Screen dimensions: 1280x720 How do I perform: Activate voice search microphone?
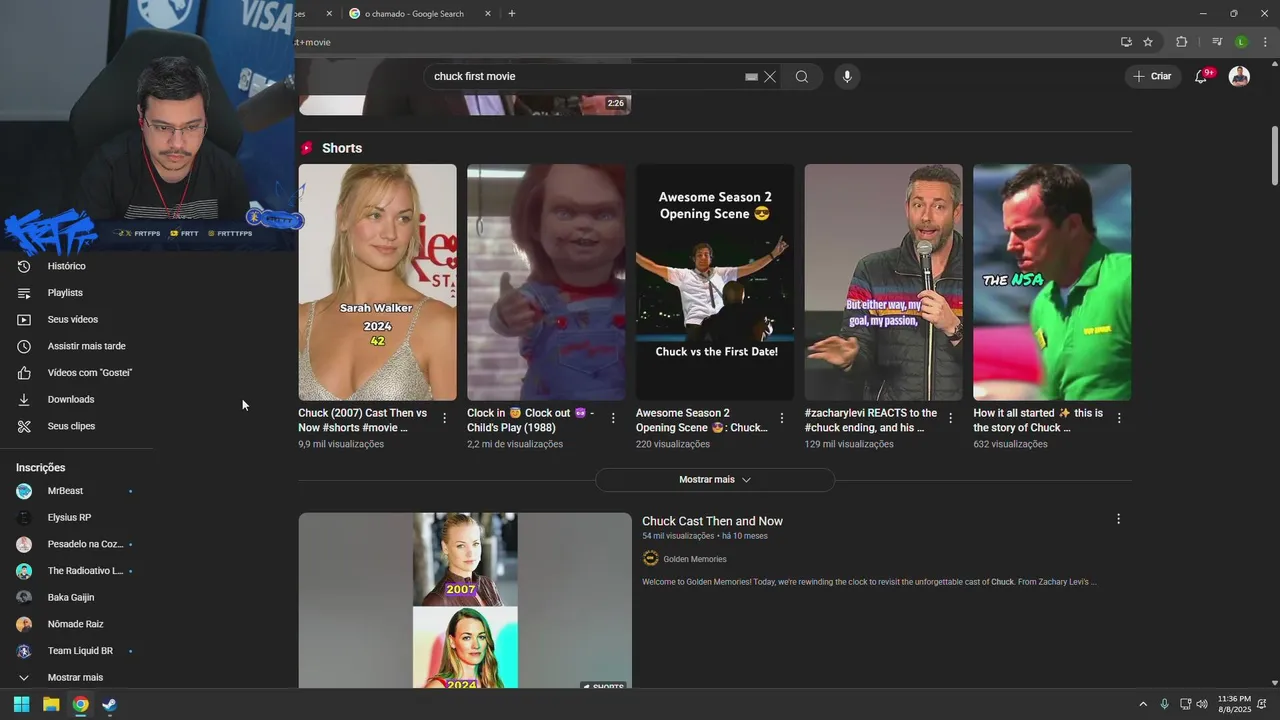(x=847, y=77)
